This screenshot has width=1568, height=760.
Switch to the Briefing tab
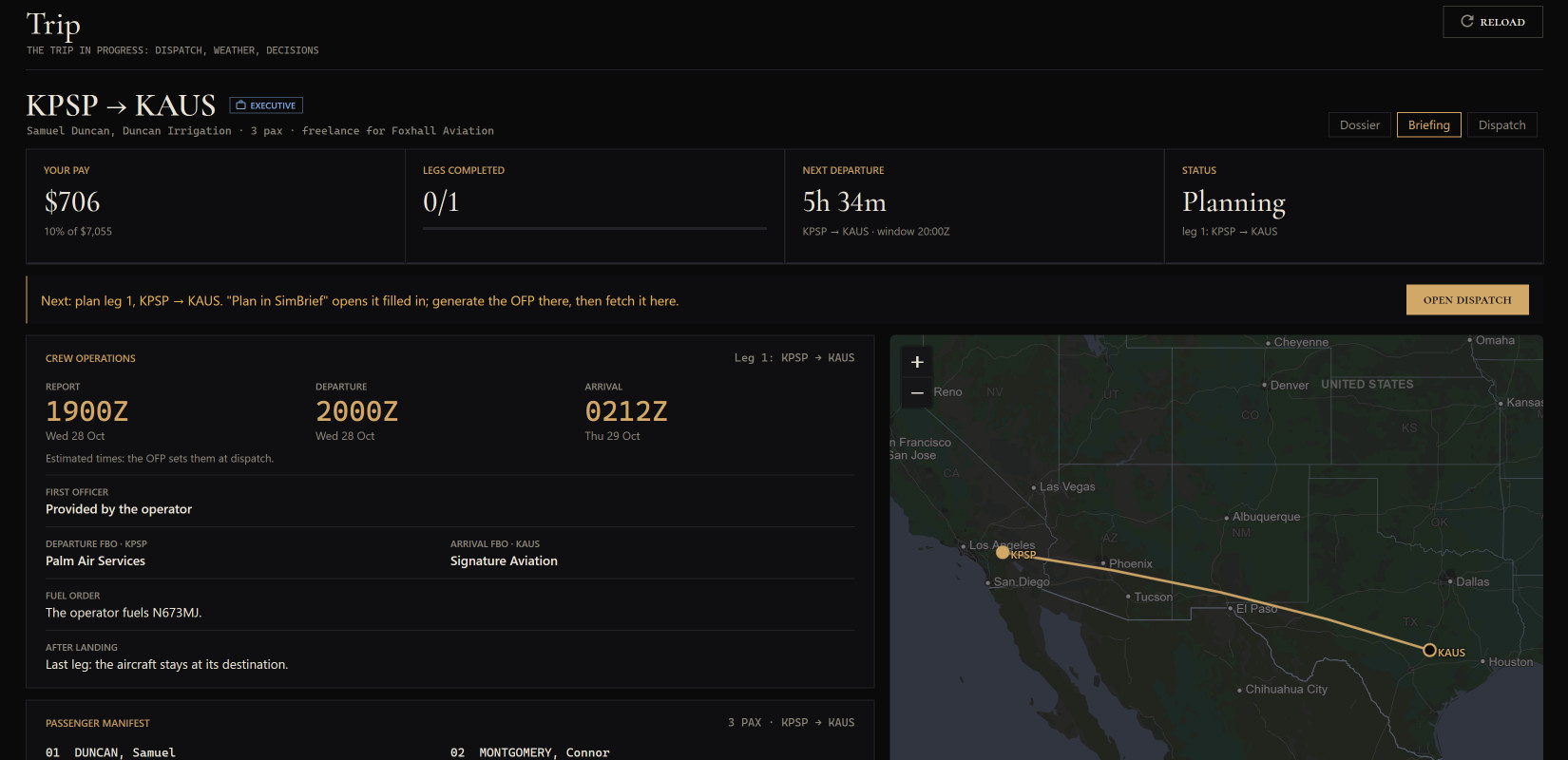1428,124
